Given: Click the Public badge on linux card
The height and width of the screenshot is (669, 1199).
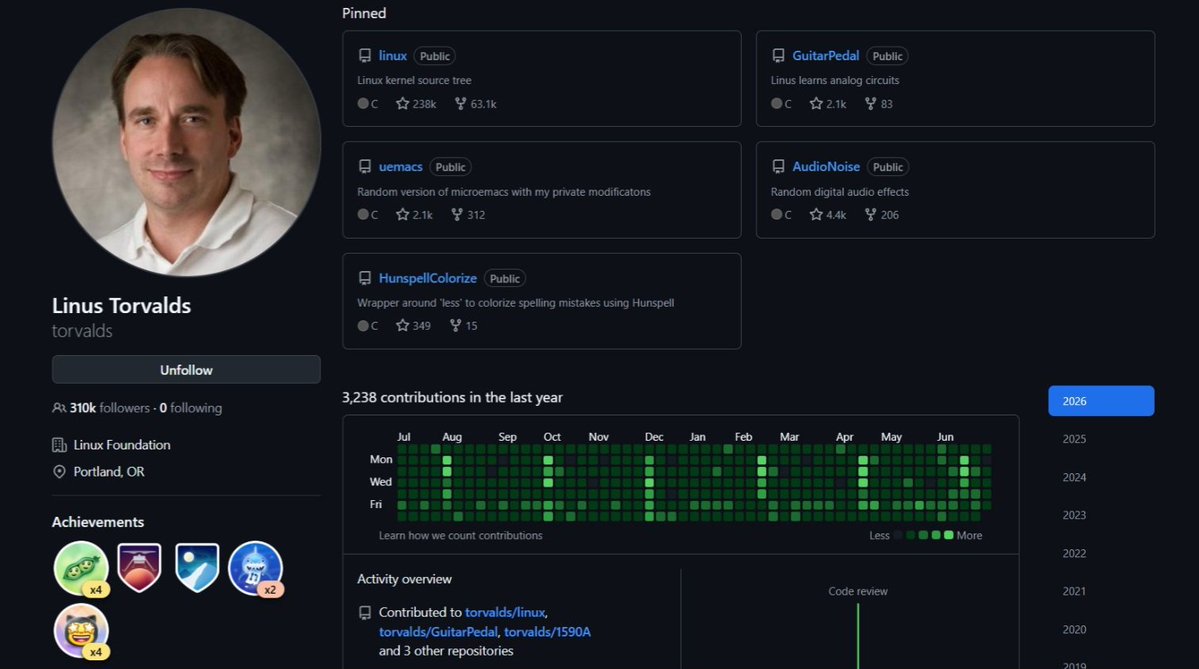Looking at the screenshot, I should coord(434,56).
